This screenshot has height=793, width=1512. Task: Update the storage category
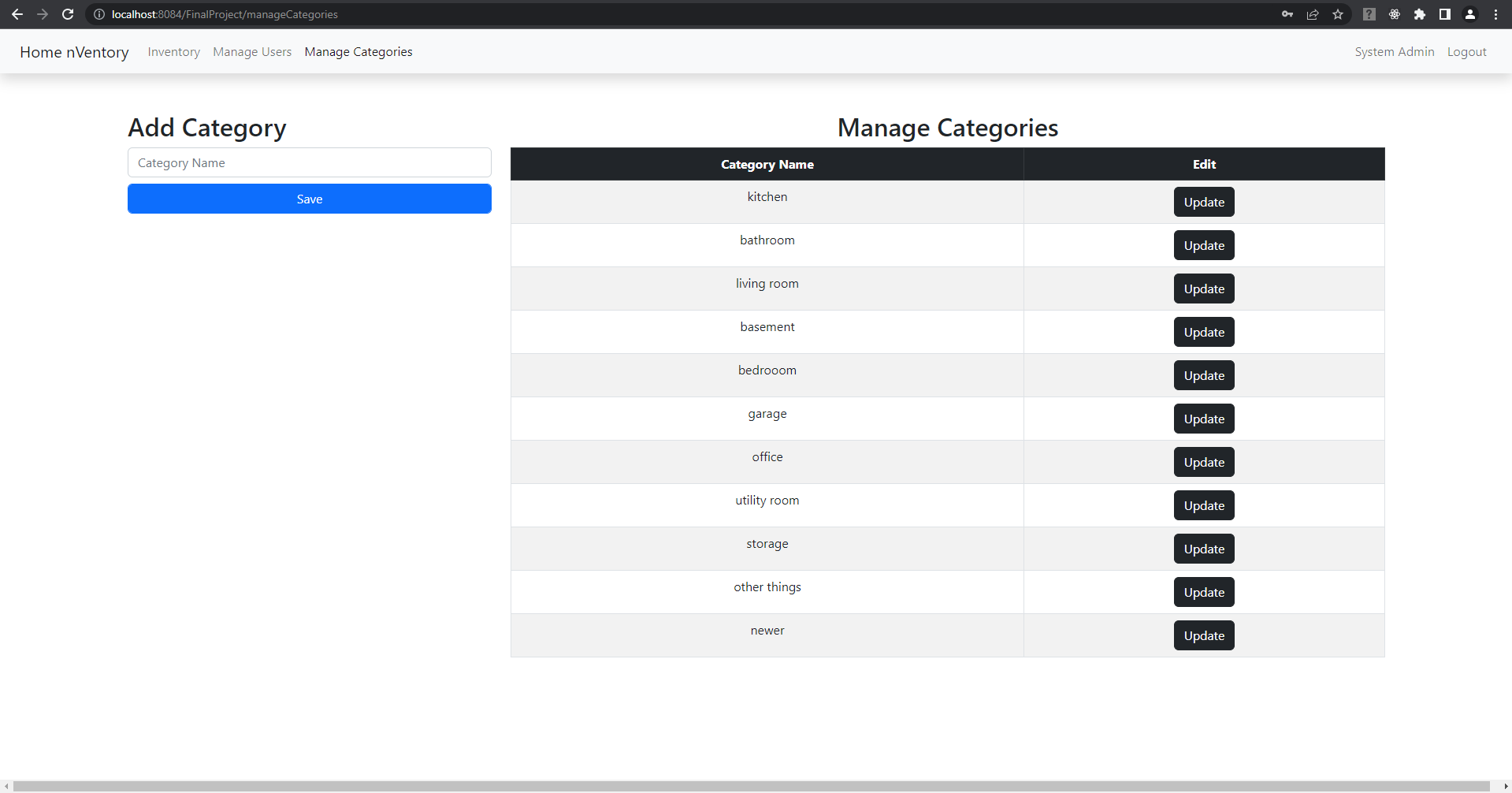(x=1204, y=549)
